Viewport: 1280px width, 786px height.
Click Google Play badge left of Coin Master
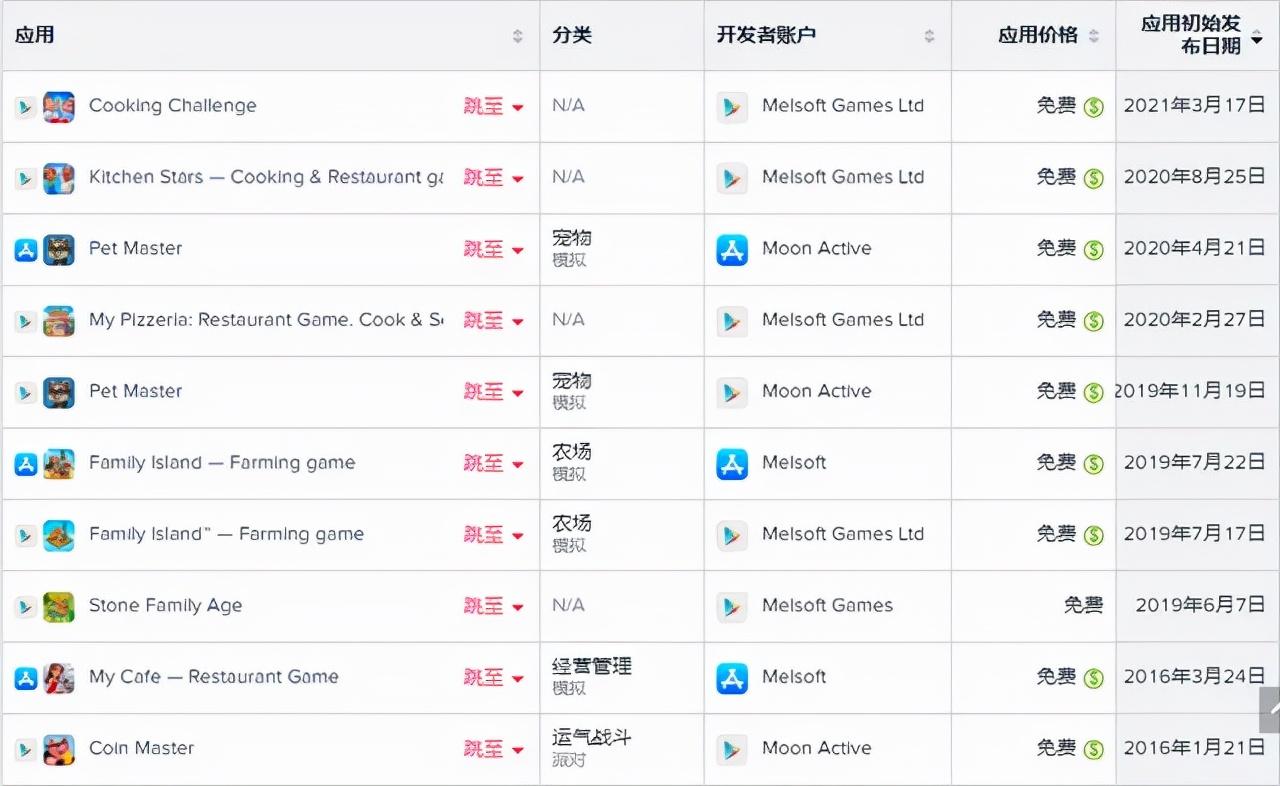26,750
